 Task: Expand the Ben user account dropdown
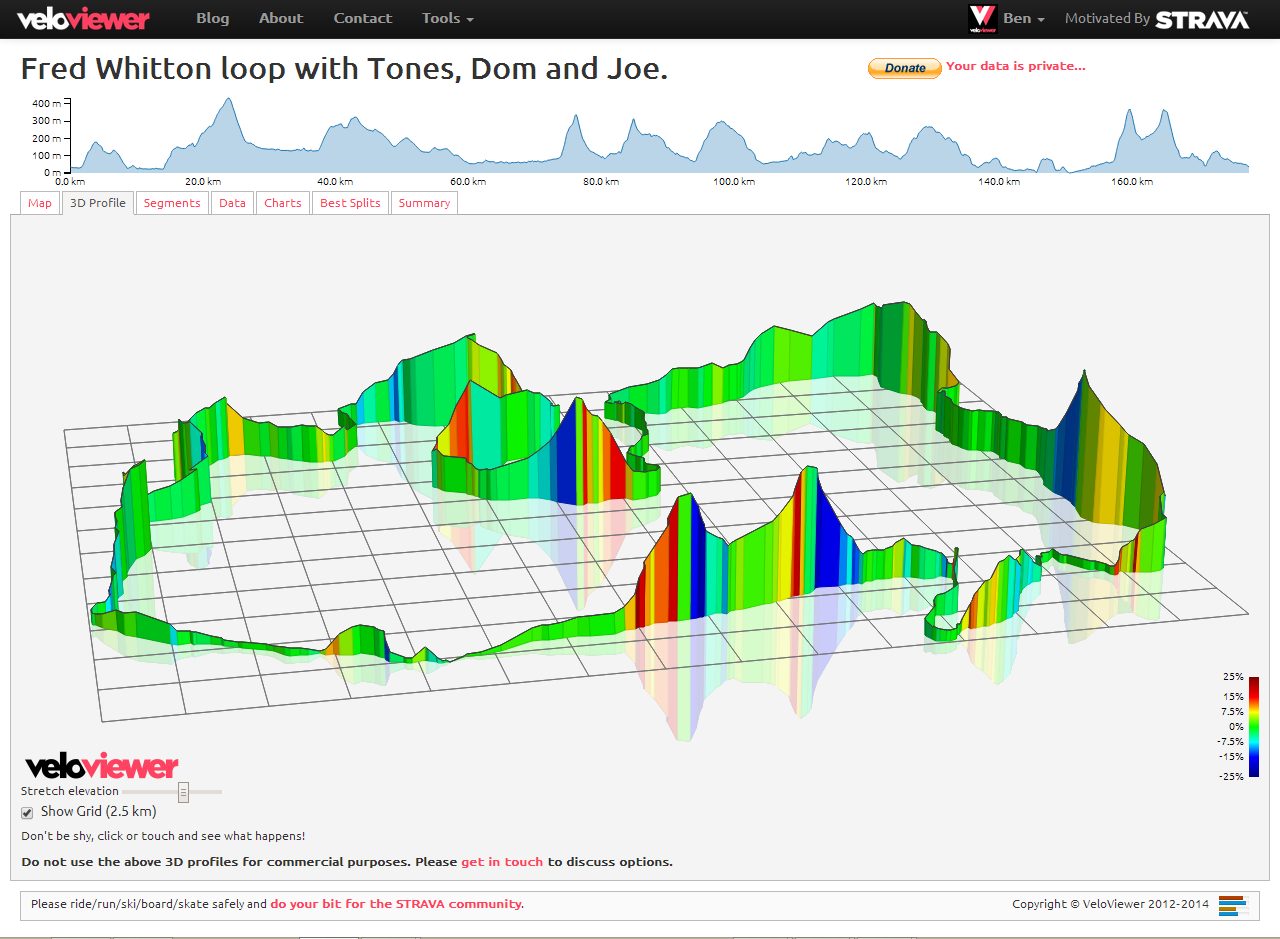click(1021, 18)
